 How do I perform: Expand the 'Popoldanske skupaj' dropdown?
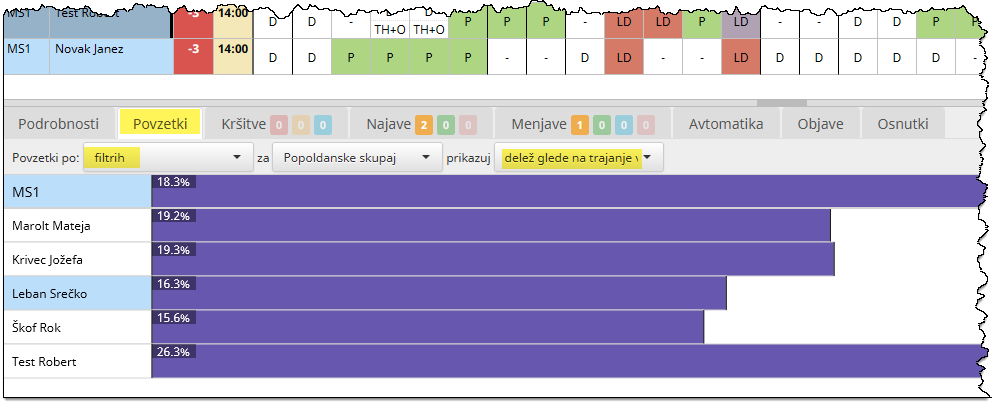[x=357, y=157]
